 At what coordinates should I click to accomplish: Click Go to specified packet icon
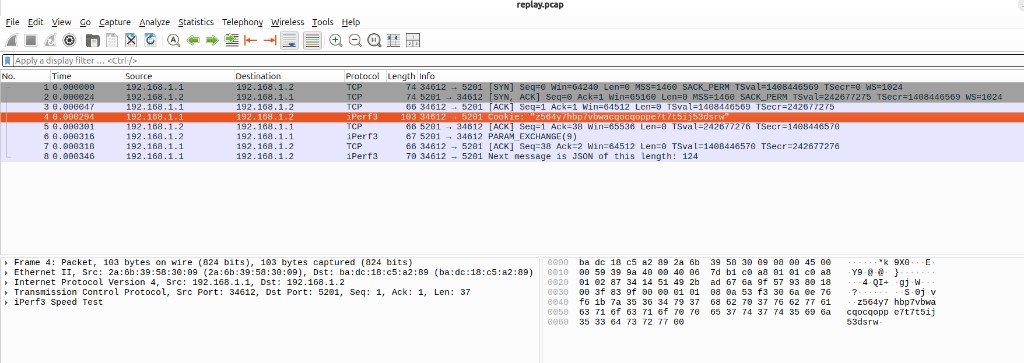coord(231,40)
